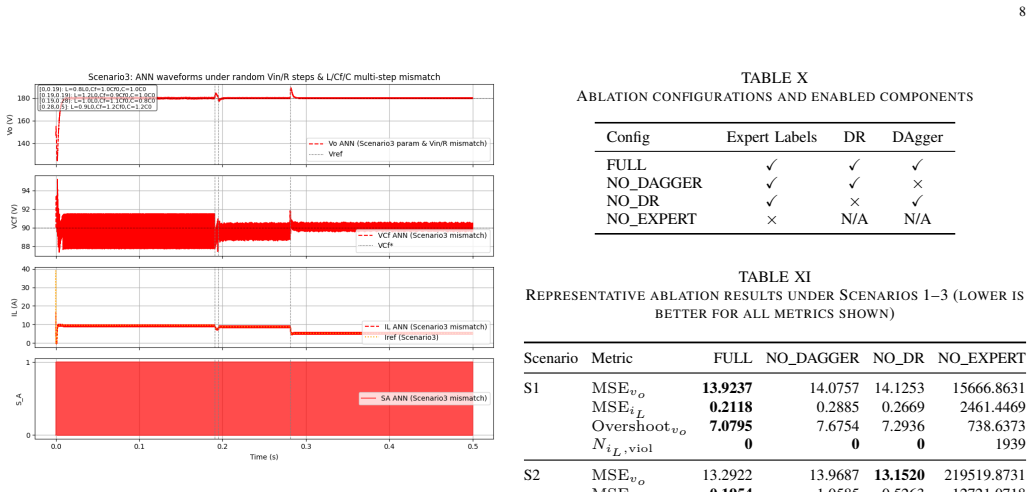Viewport: 1033px width, 492px height.
Task: Click the 'Ablation configurations and enabled components' caption
Action: point(775,97)
